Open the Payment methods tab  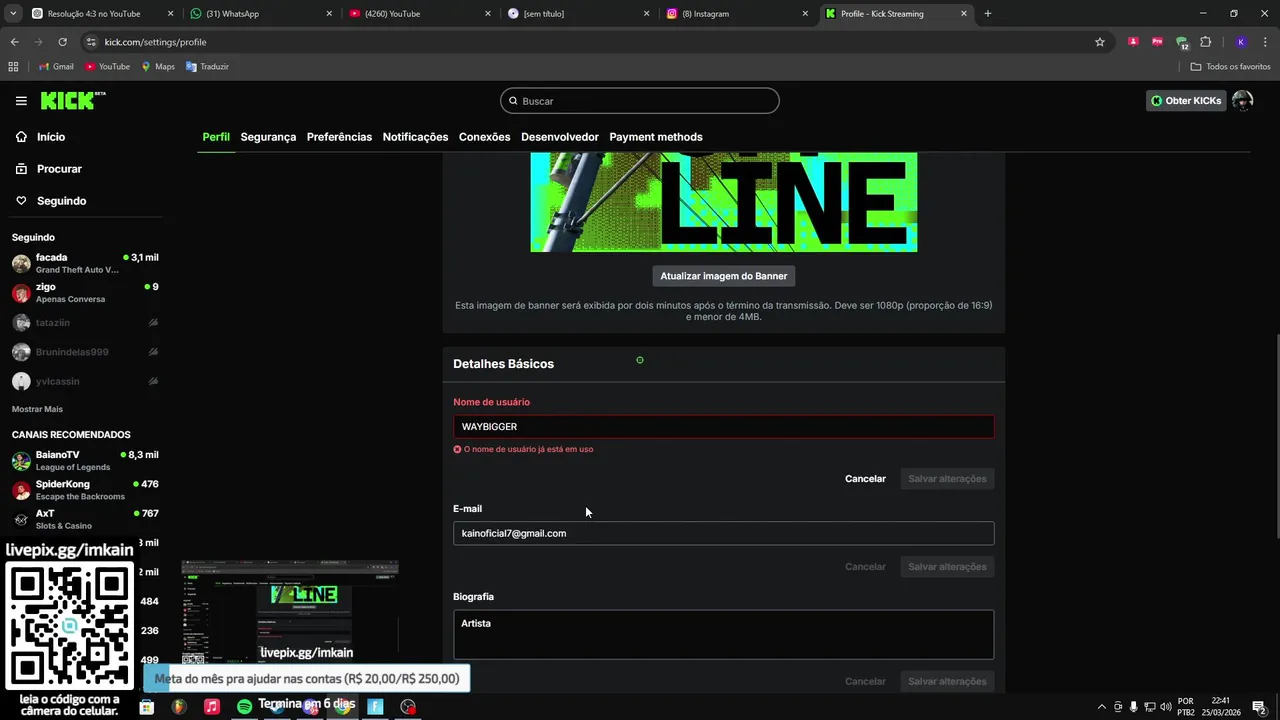(656, 137)
